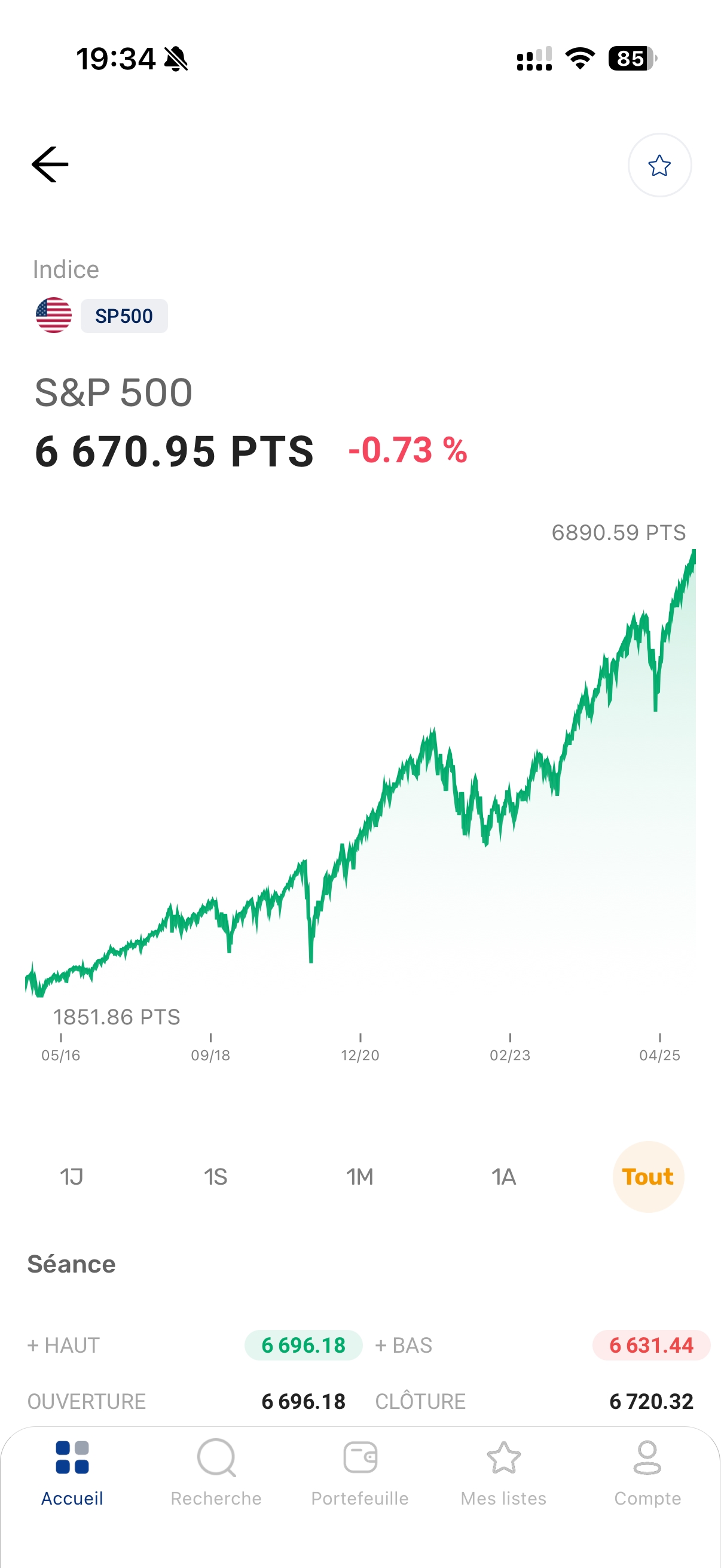Image resolution: width=721 pixels, height=1568 pixels.
Task: Tap the session low value 6 631.44
Action: [x=651, y=1344]
